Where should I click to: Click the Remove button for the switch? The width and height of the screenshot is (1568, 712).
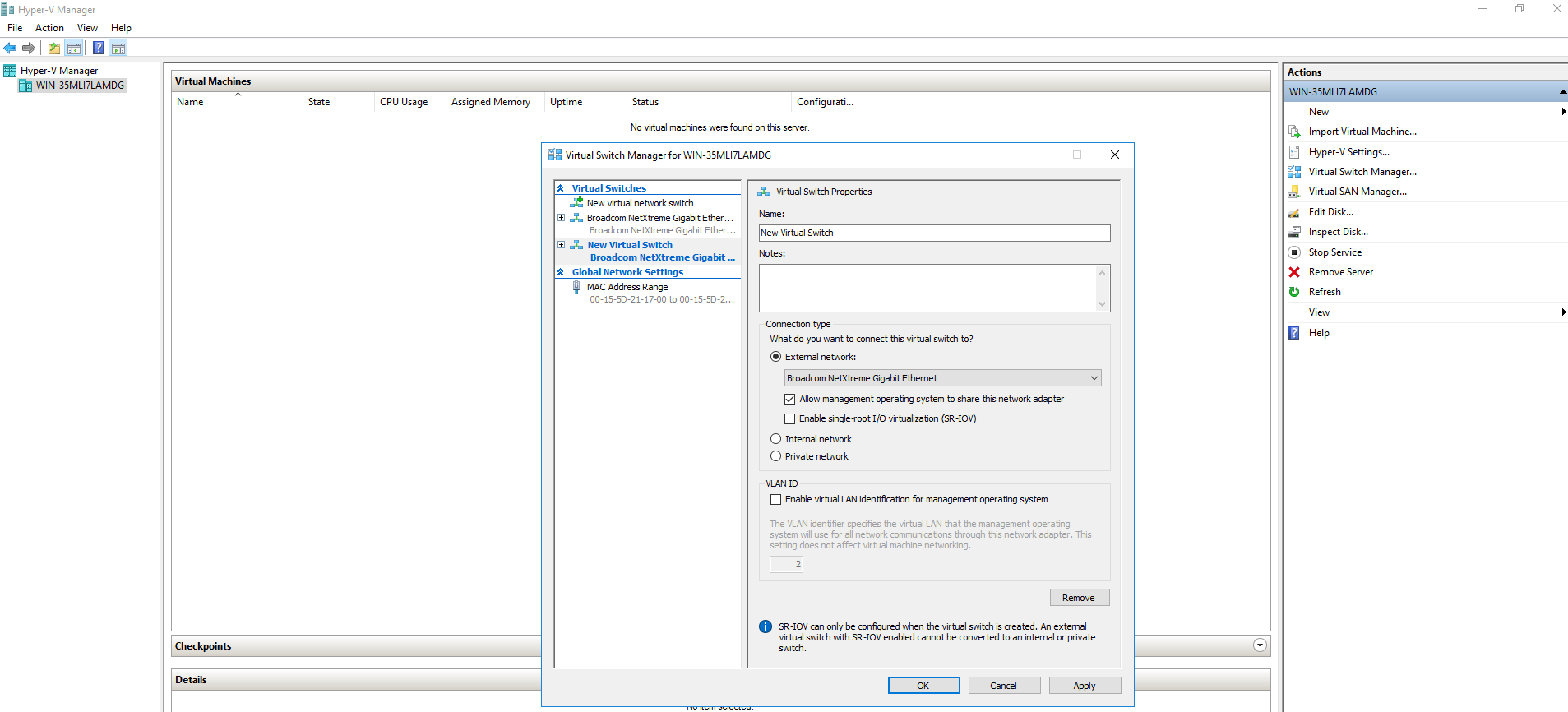(1079, 598)
